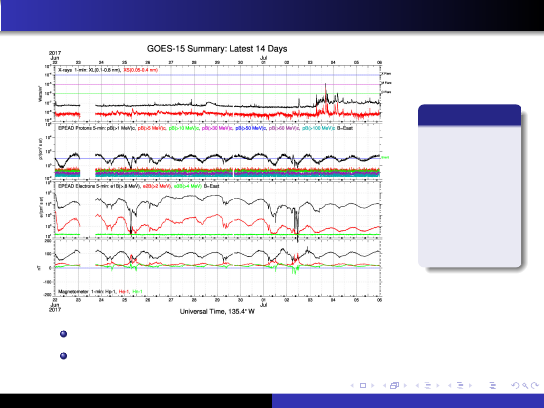
Task: Go to previous section arrow
Action: click(x=449, y=385)
